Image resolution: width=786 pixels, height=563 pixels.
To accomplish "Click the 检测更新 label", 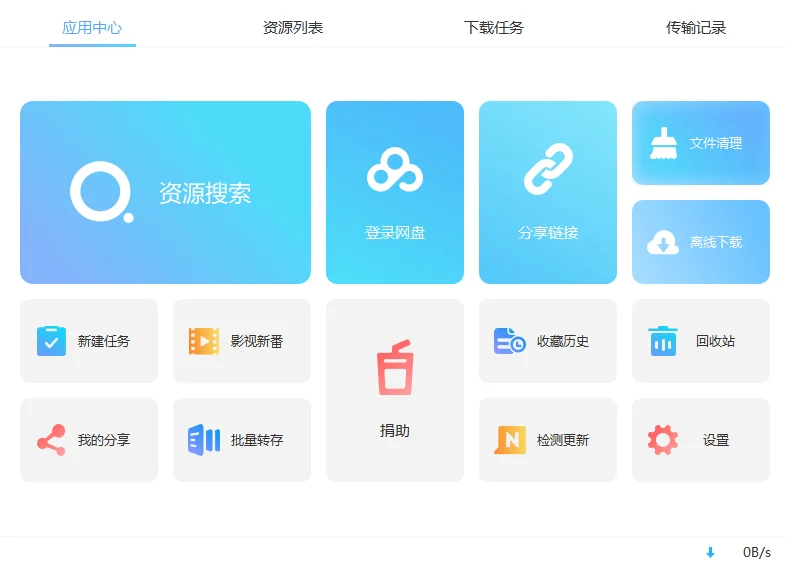I will (563, 440).
